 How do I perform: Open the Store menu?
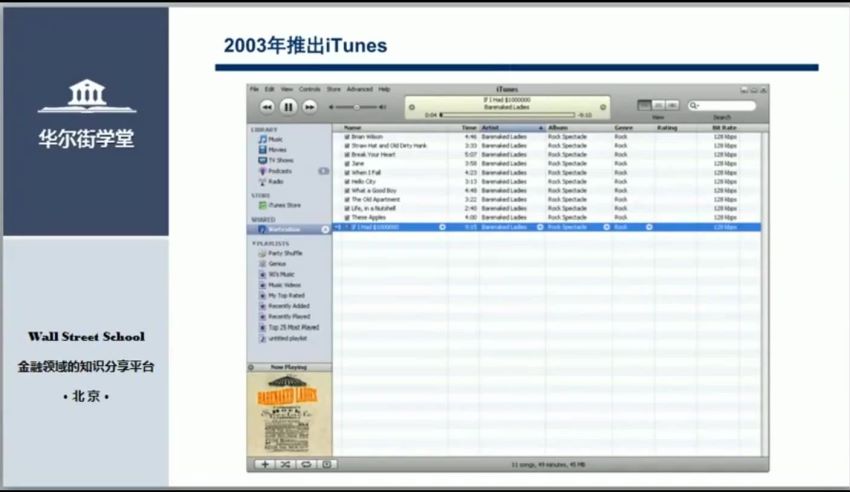[x=333, y=89]
